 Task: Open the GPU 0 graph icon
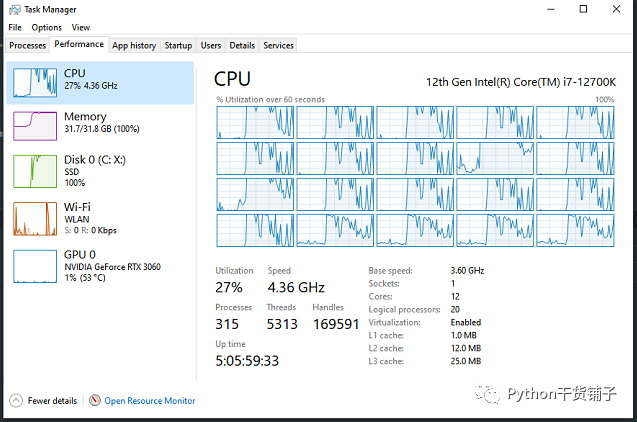pos(35,266)
